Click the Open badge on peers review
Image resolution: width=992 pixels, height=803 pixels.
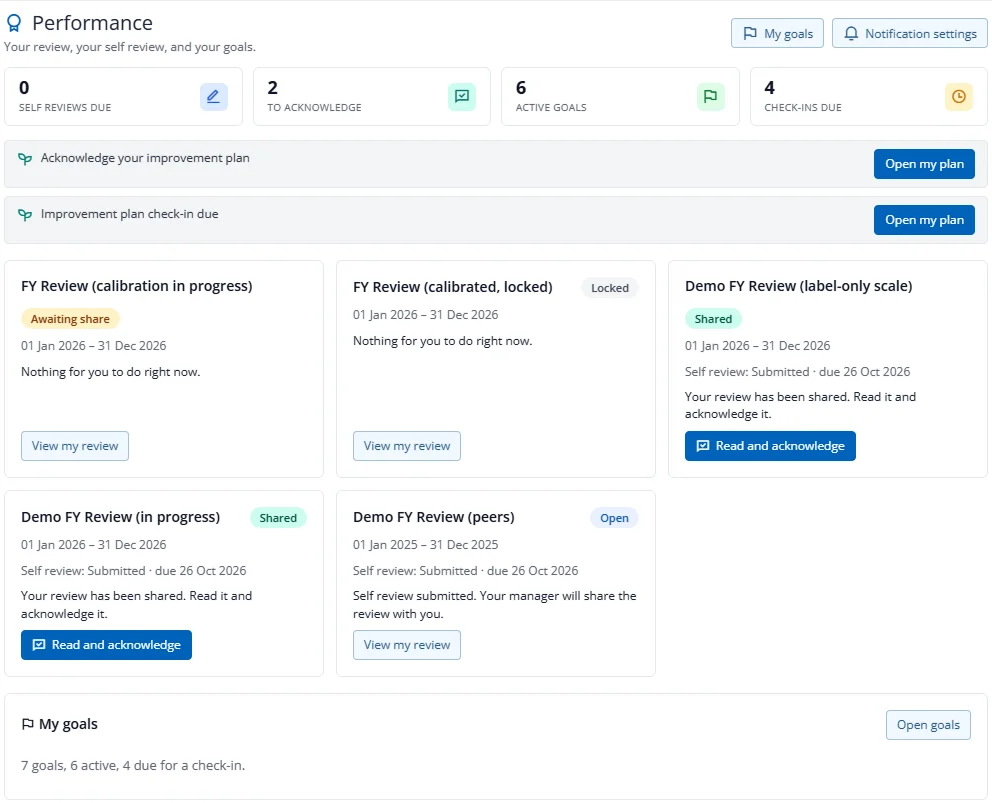click(614, 518)
